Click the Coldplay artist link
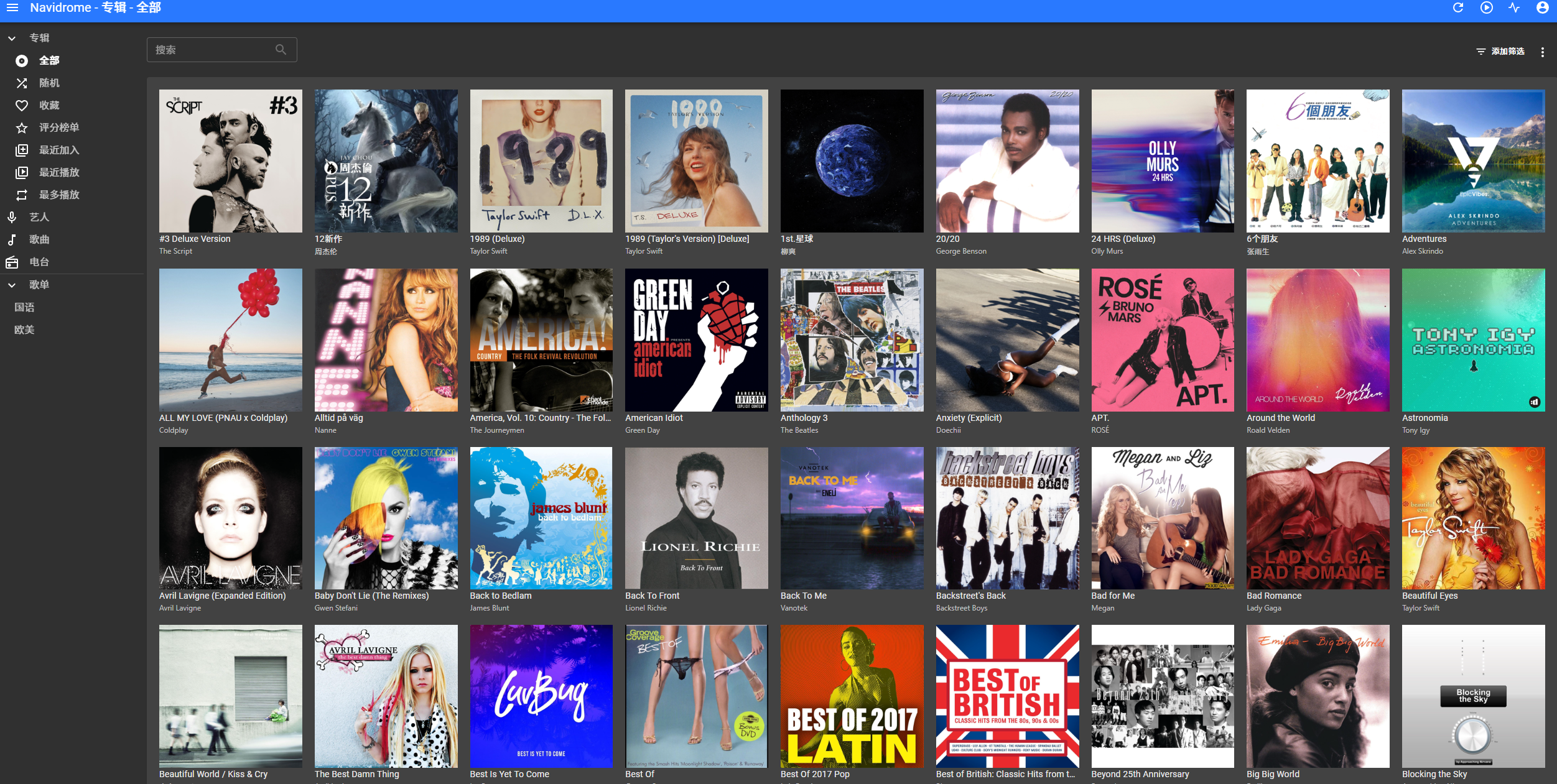Viewport: 1557px width, 784px height. tap(174, 430)
